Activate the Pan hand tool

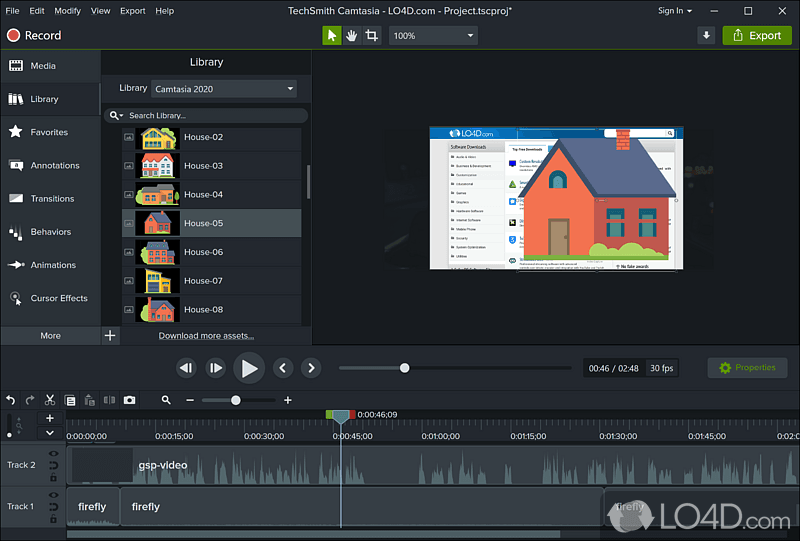pos(352,35)
